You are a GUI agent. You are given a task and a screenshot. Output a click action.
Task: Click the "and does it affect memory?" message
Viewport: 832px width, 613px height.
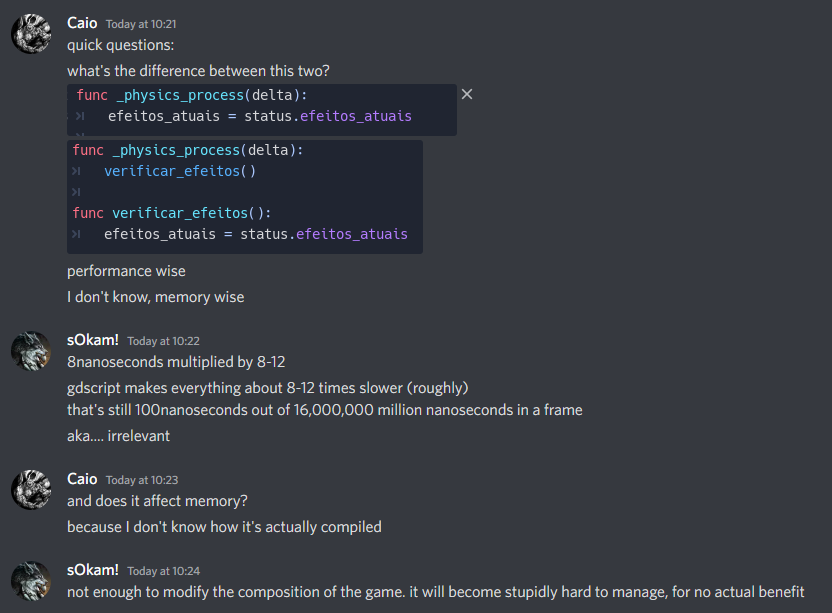(157, 501)
